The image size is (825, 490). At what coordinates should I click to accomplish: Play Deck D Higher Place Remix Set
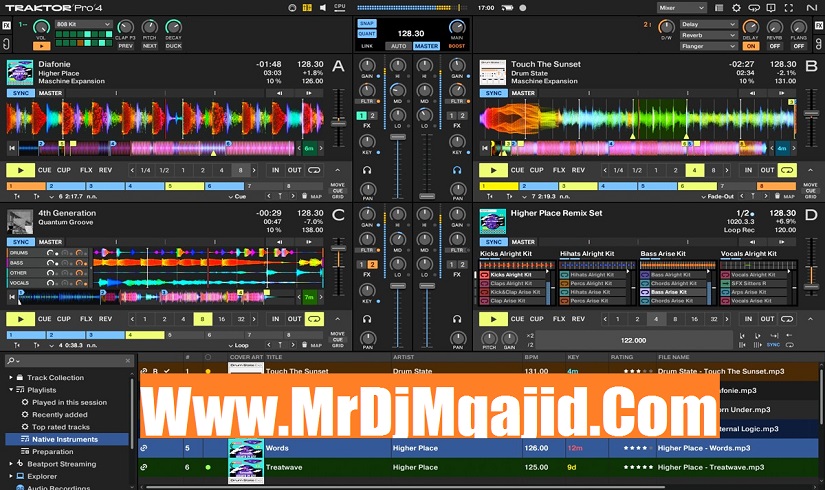[493, 319]
